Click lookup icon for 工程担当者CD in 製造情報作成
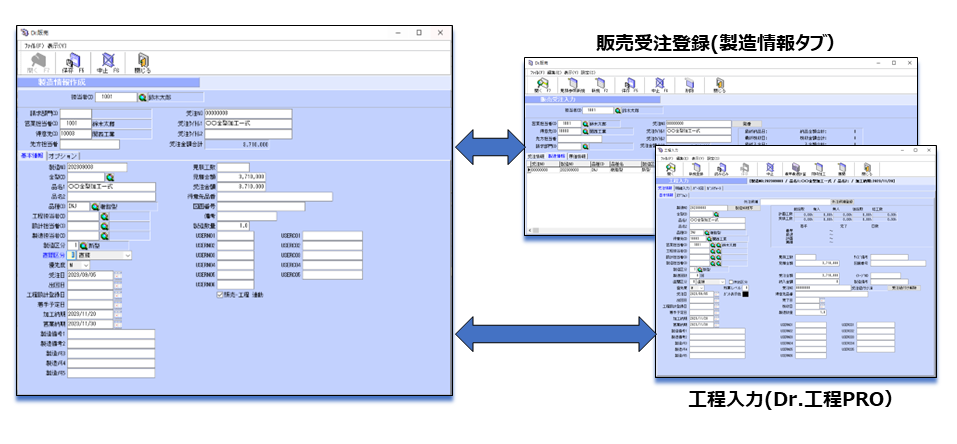This screenshot has width=957, height=444. (104, 216)
